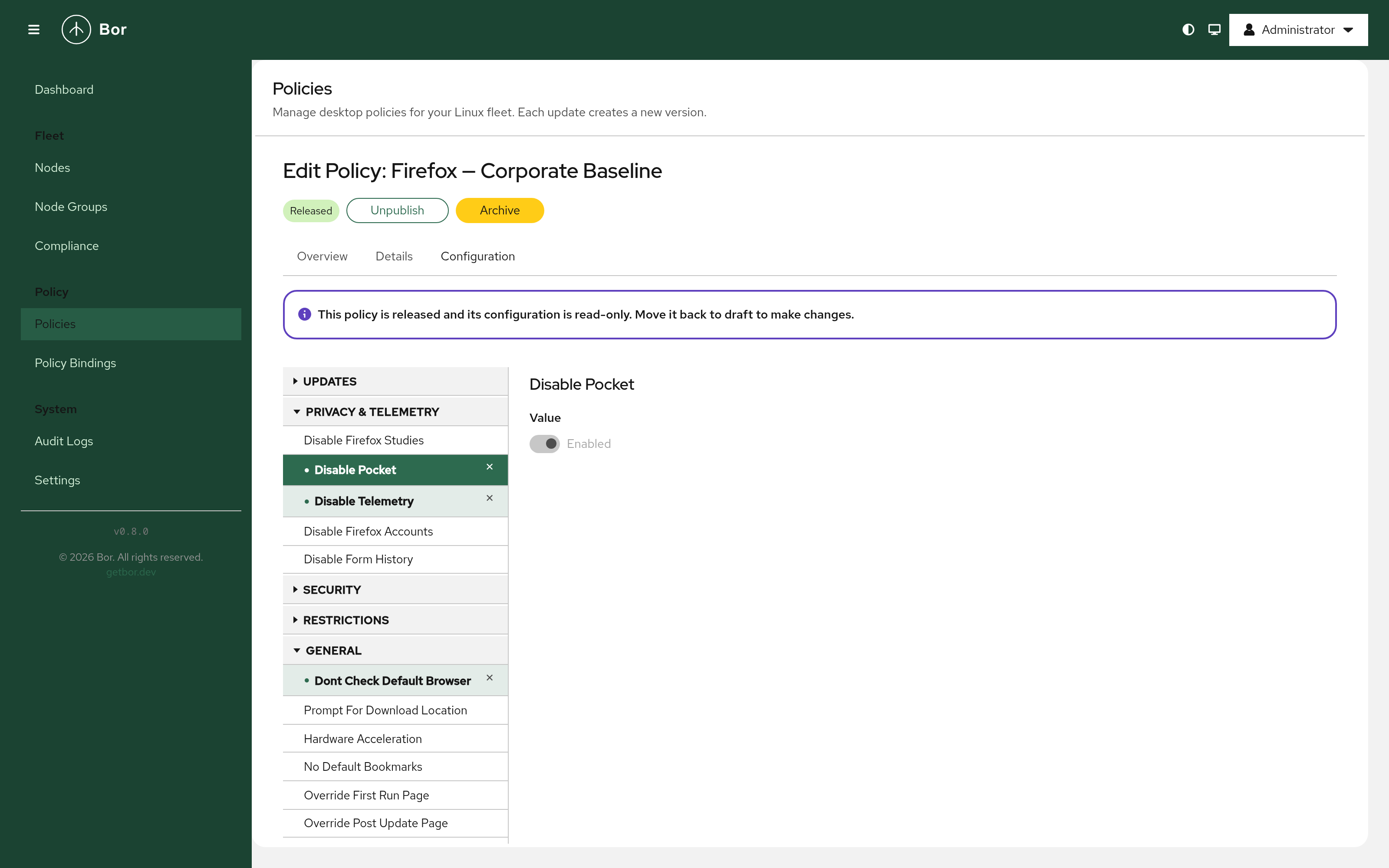Open Node Groups in the sidebar
This screenshot has width=1389, height=868.
[131, 207]
